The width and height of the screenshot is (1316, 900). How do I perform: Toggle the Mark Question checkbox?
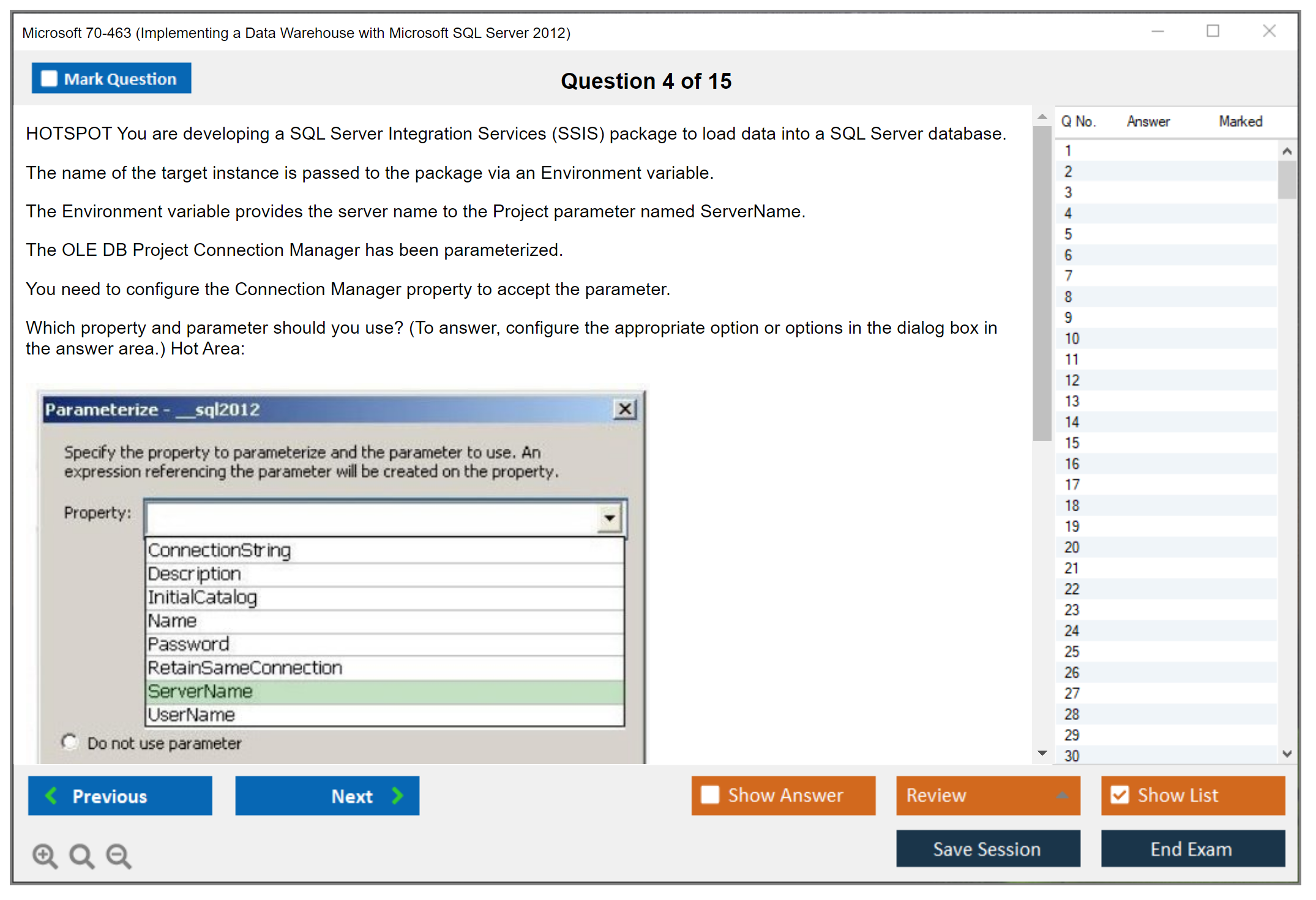(x=49, y=79)
